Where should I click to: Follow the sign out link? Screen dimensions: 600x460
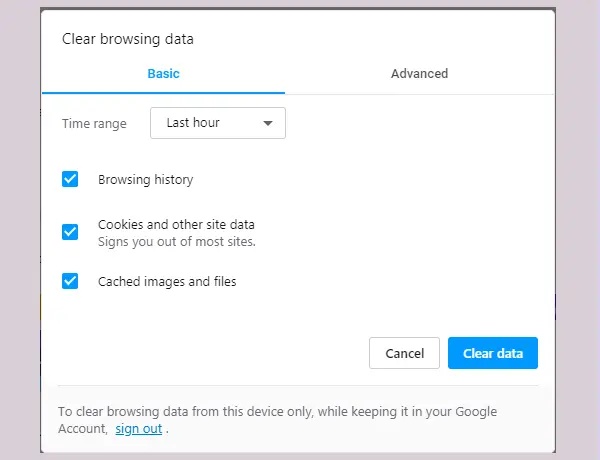[139, 429]
